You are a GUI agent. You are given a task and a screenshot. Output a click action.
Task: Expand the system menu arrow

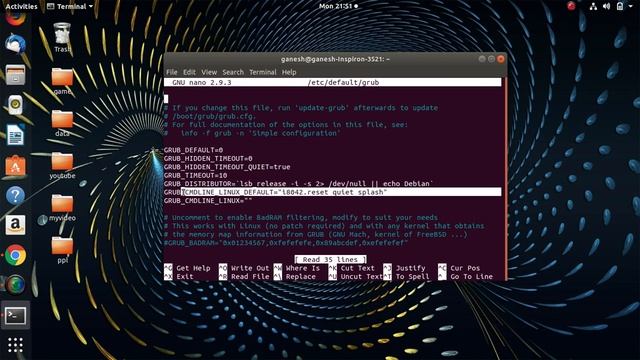point(631,7)
